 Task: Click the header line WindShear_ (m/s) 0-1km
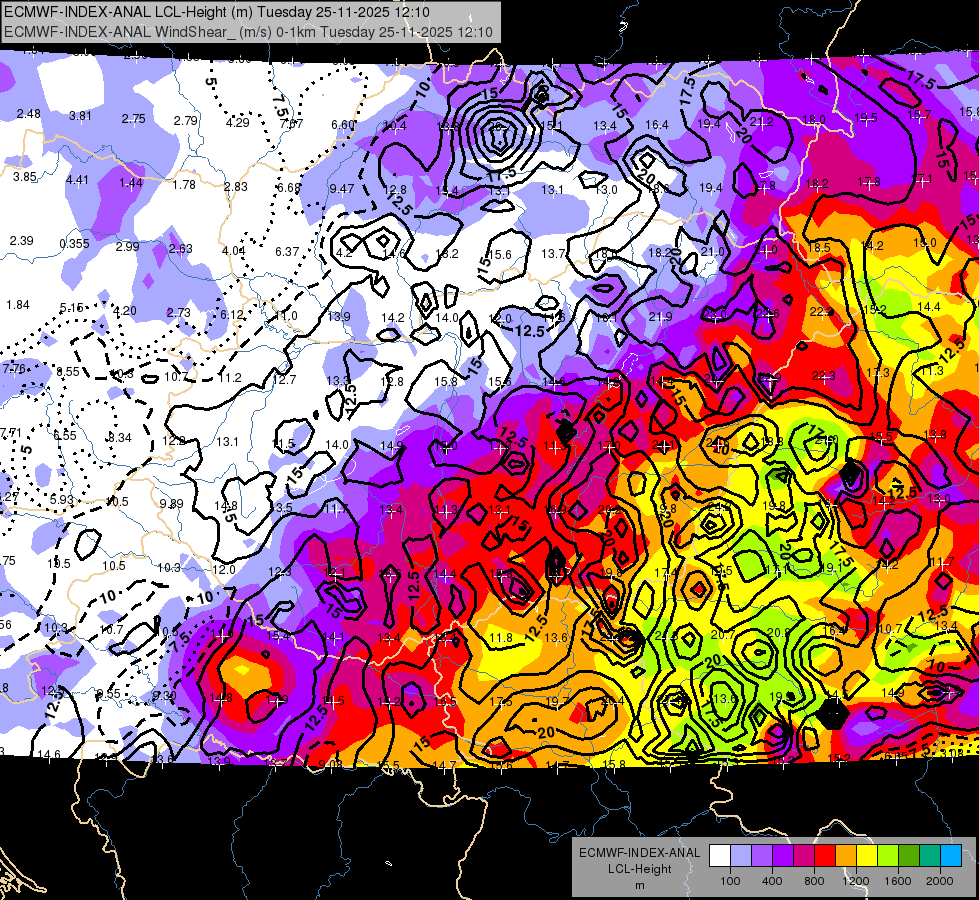pos(248,32)
